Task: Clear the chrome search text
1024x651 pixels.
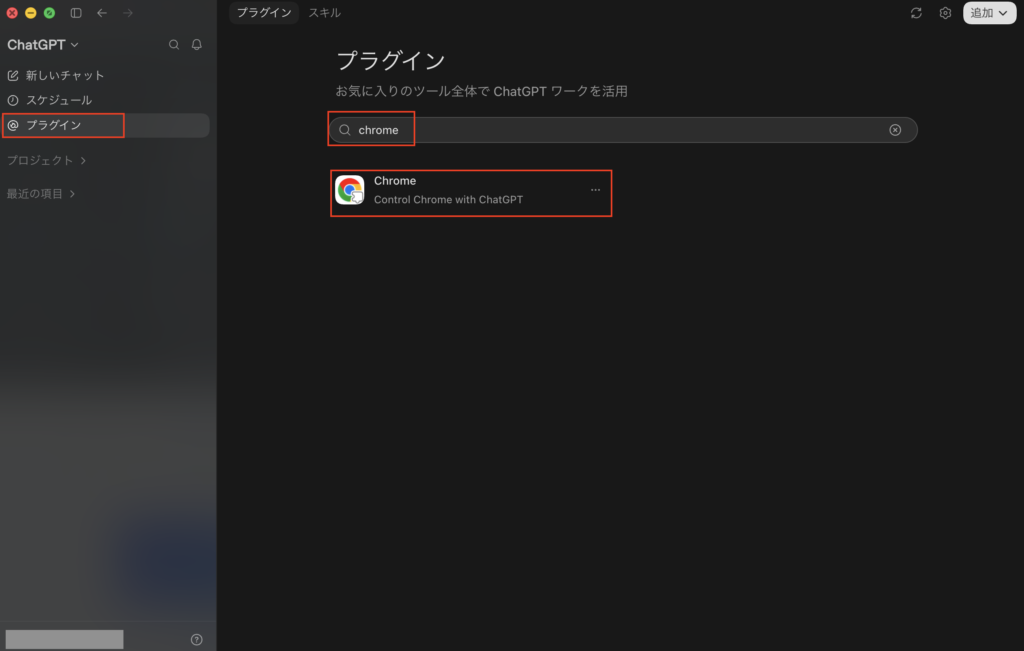Action: pos(895,130)
